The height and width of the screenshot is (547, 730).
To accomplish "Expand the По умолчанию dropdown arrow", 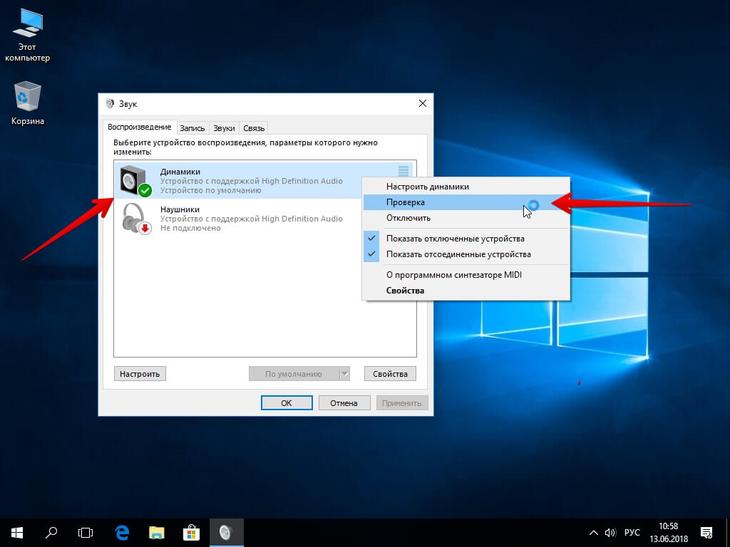I will click(x=344, y=373).
